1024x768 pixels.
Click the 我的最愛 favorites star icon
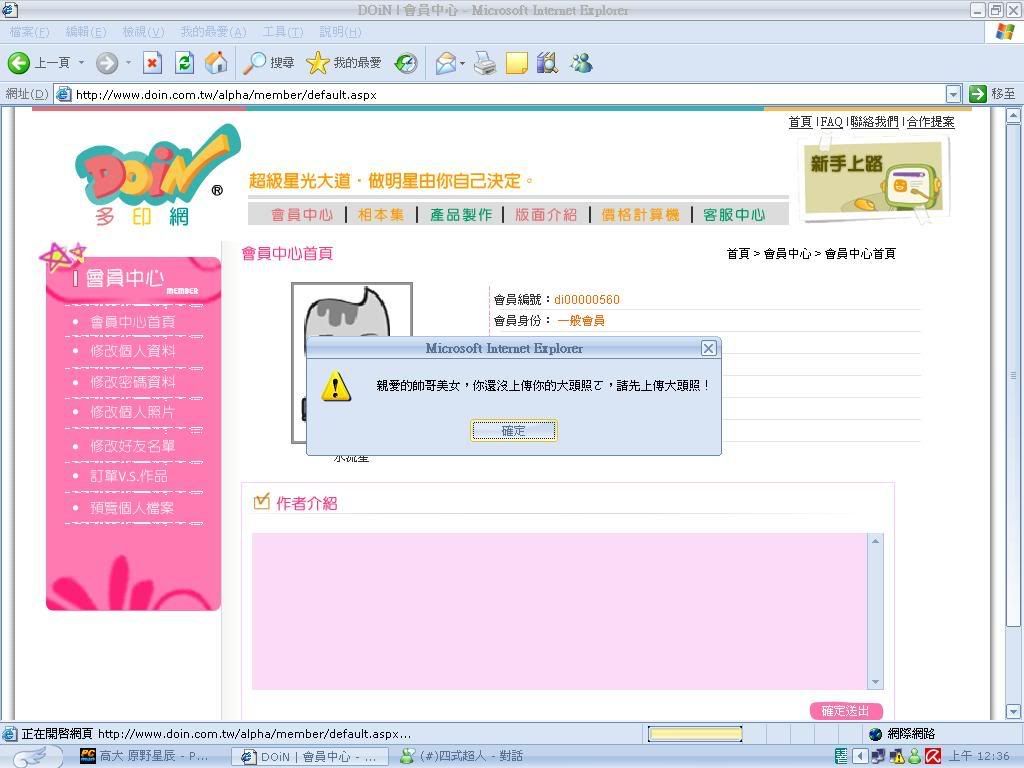pyautogui.click(x=317, y=63)
